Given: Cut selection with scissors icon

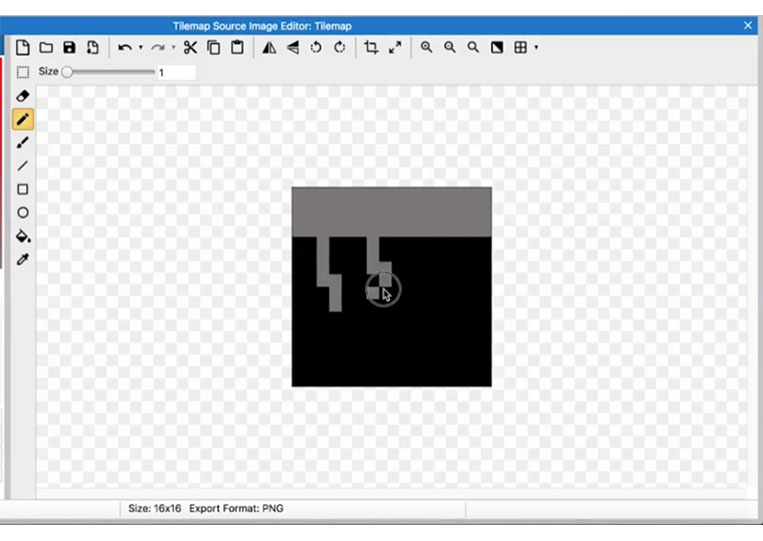Looking at the screenshot, I should (x=190, y=47).
